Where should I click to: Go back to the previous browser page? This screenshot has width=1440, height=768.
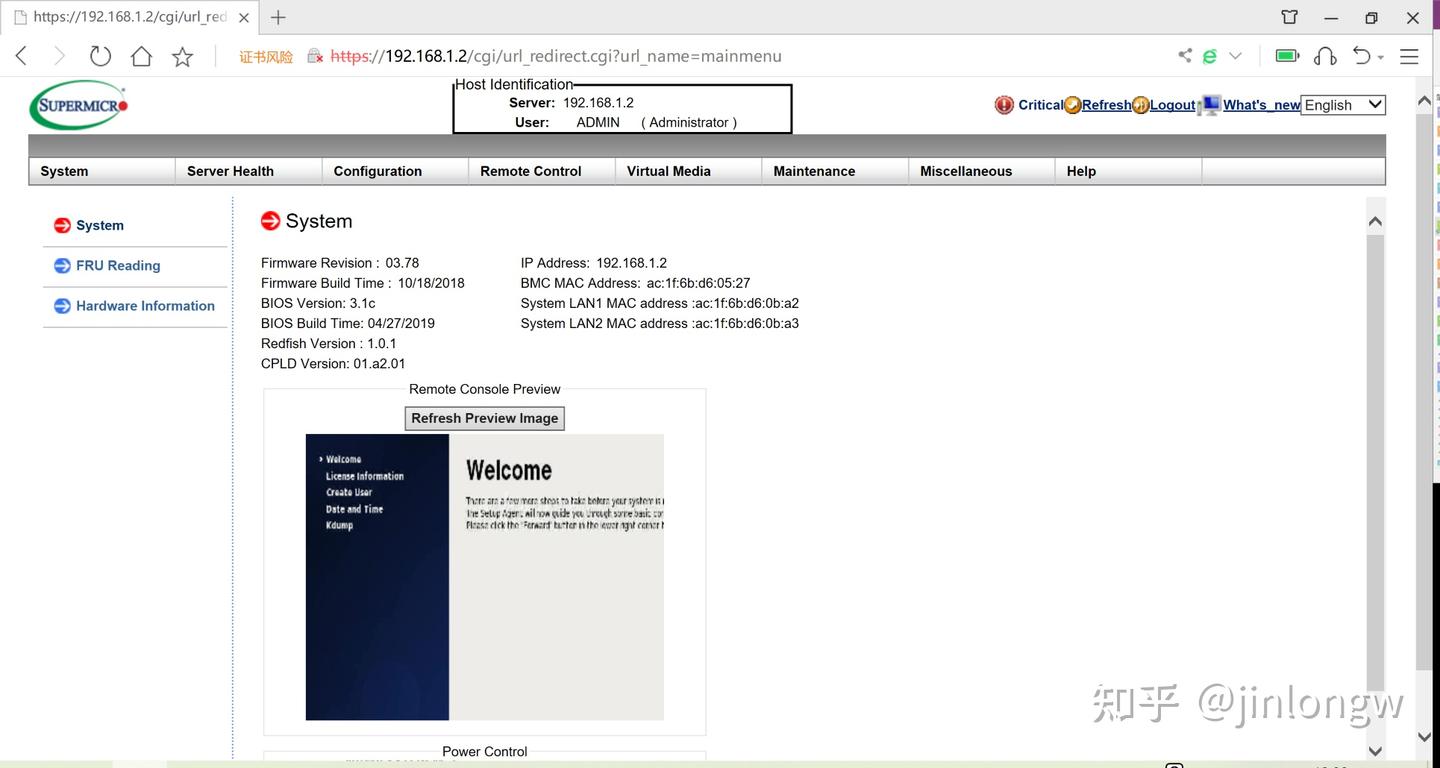point(21,56)
